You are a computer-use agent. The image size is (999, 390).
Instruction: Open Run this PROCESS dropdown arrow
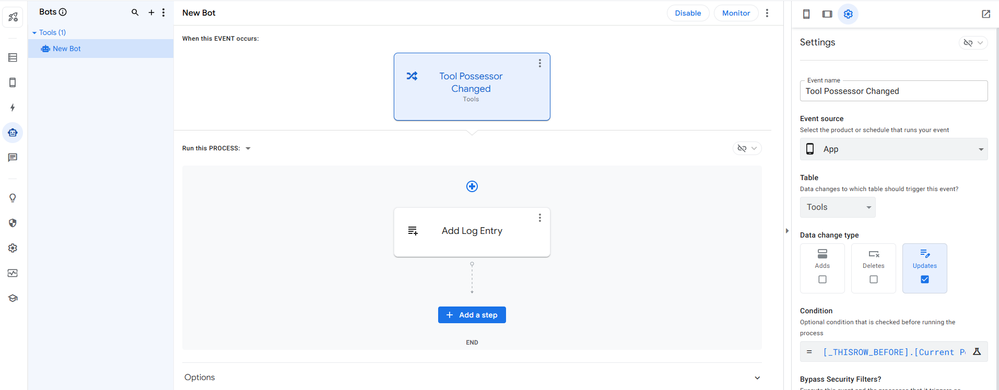pos(248,148)
